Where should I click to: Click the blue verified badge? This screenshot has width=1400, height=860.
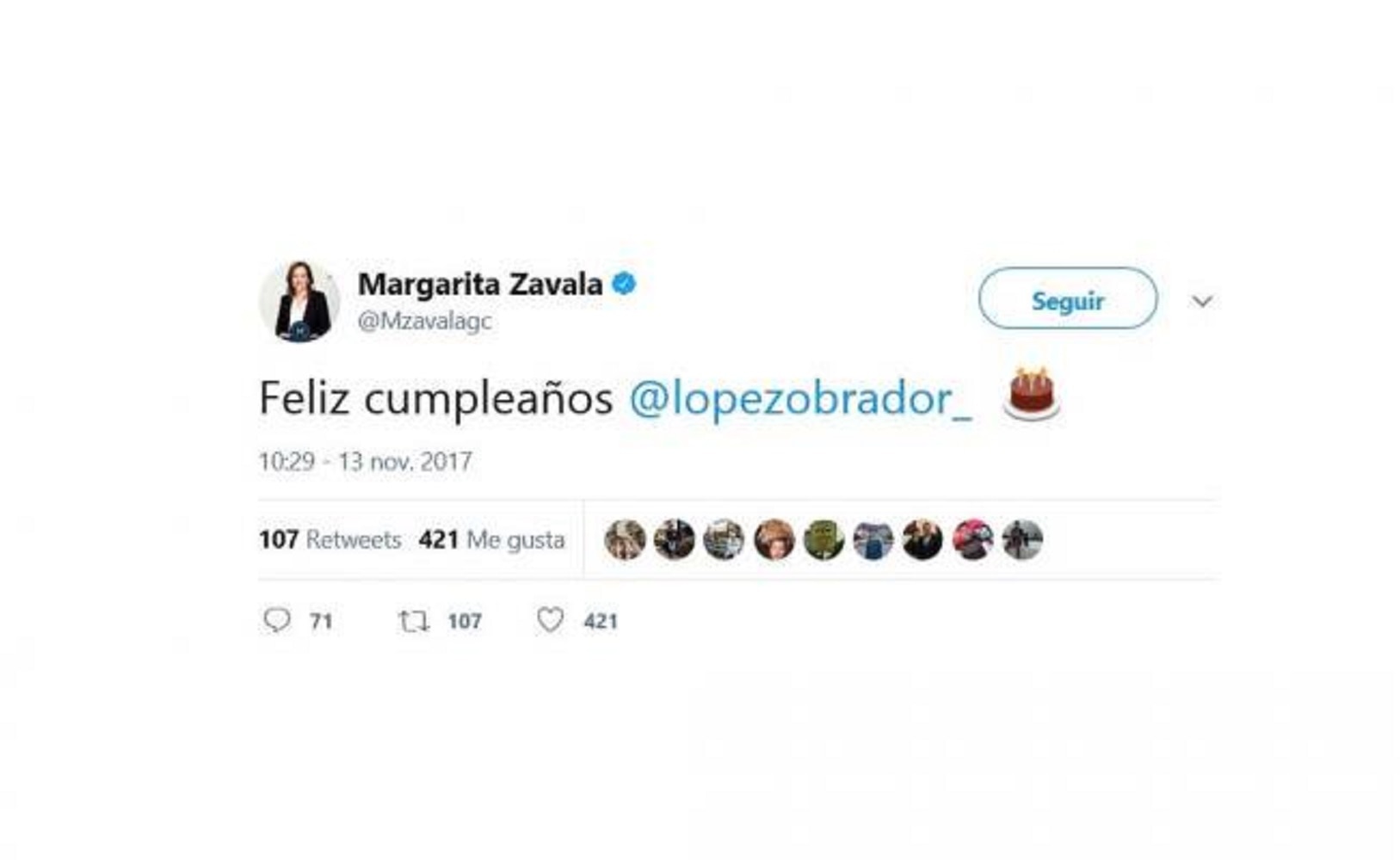click(624, 283)
